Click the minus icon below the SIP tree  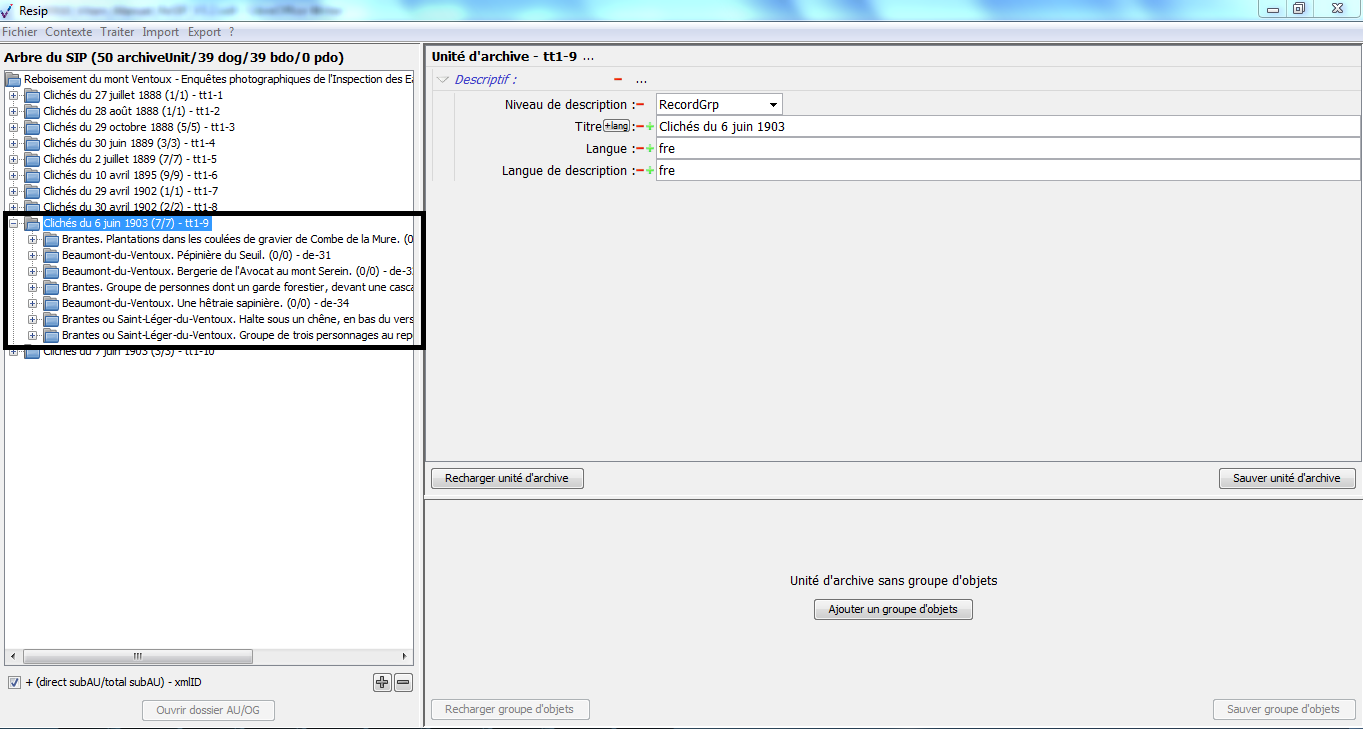403,683
